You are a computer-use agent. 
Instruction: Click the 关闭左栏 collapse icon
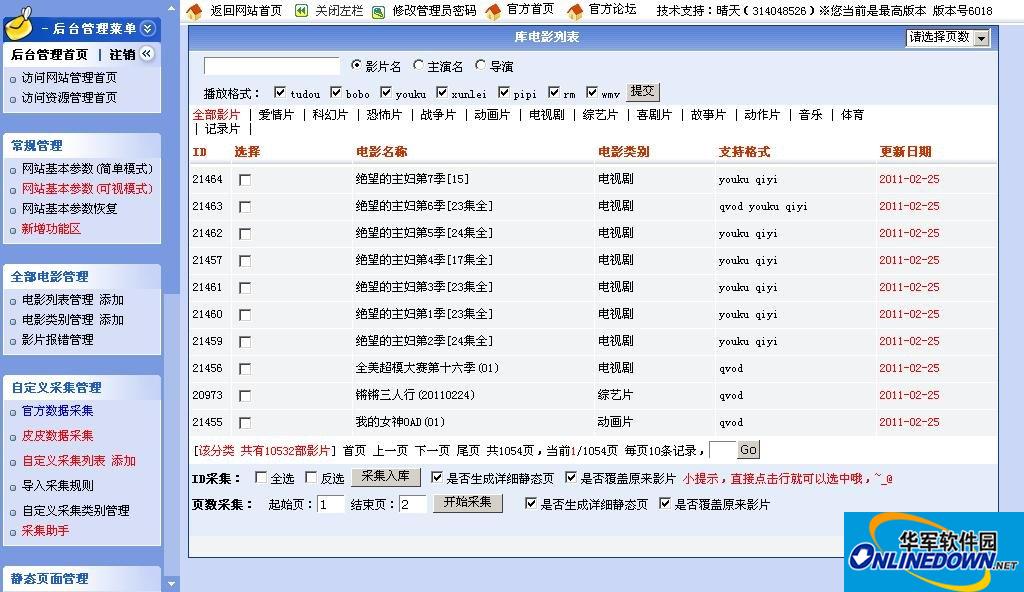pyautogui.click(x=302, y=12)
